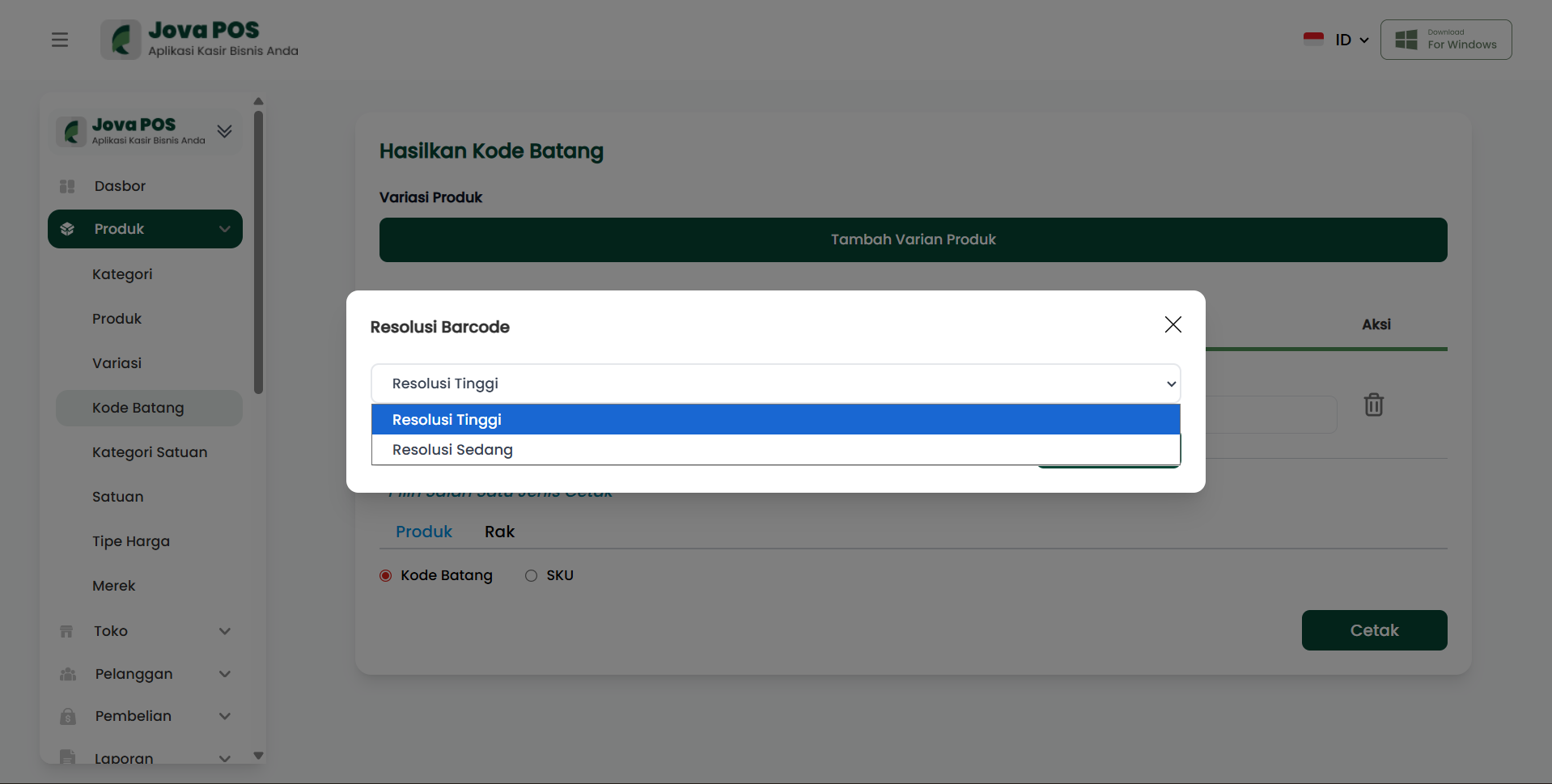The image size is (1552, 784).
Task: Click the Pelanggan people icon
Action: [x=68, y=674]
